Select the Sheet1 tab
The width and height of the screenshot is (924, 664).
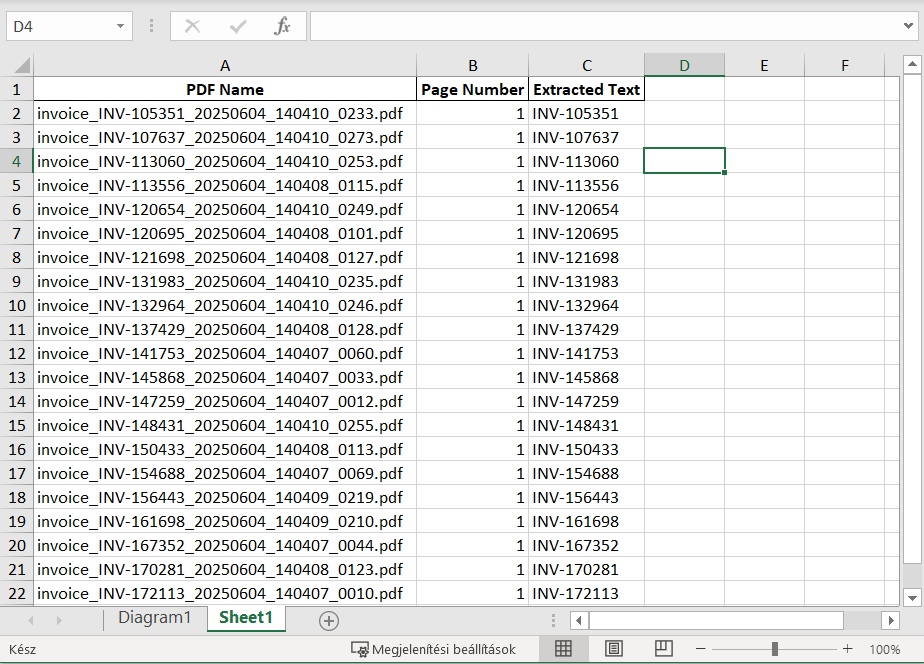click(x=245, y=618)
